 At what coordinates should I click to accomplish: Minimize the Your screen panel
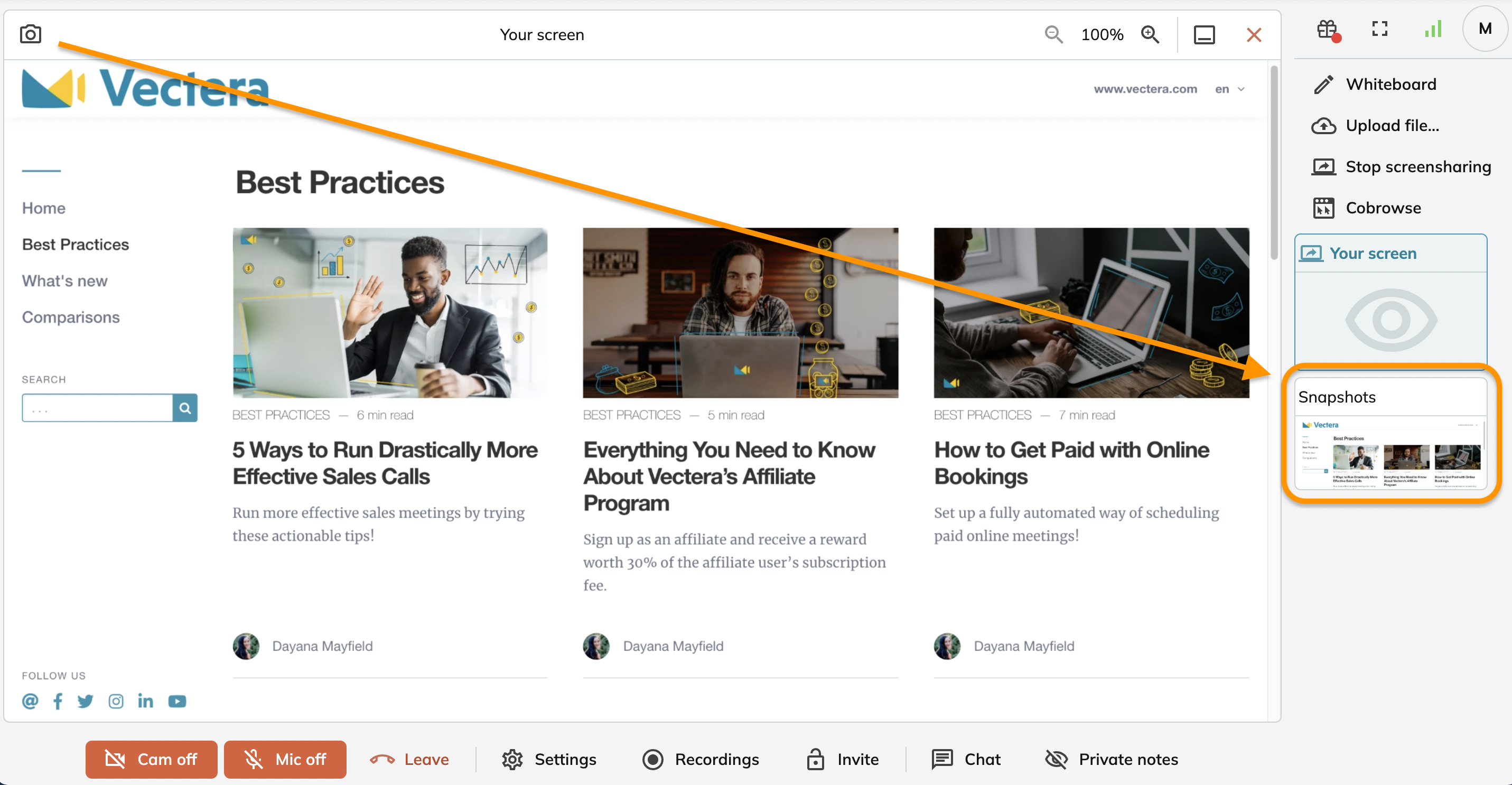[1204, 35]
